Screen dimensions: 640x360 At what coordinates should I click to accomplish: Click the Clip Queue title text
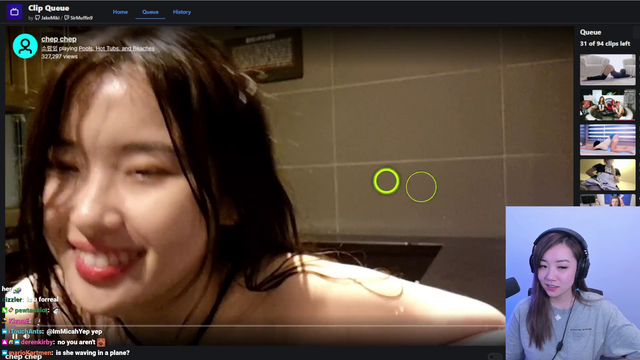click(x=49, y=8)
